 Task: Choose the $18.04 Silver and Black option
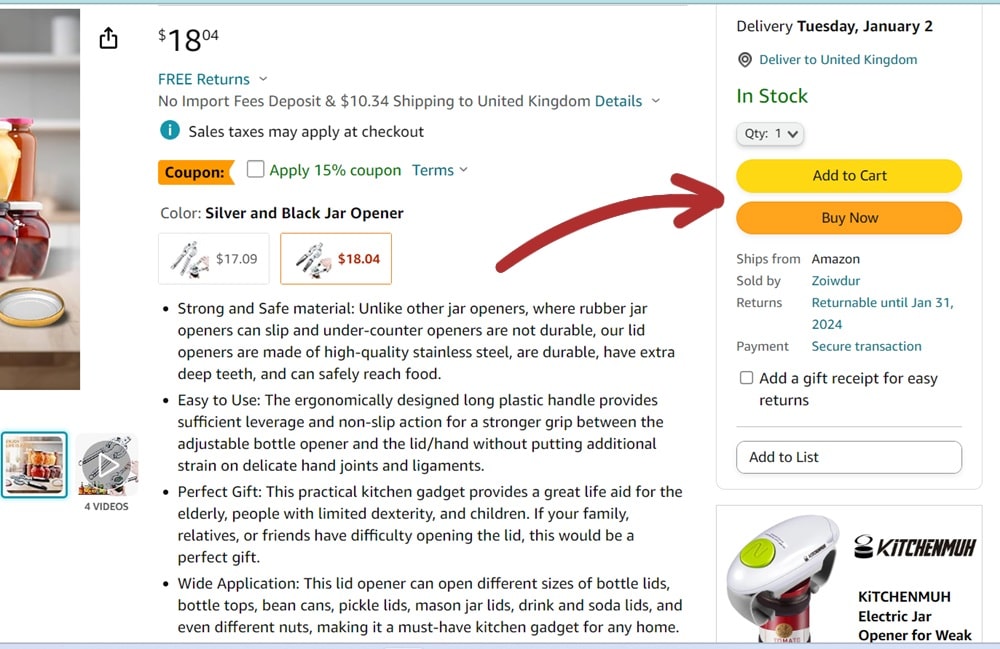click(x=336, y=258)
